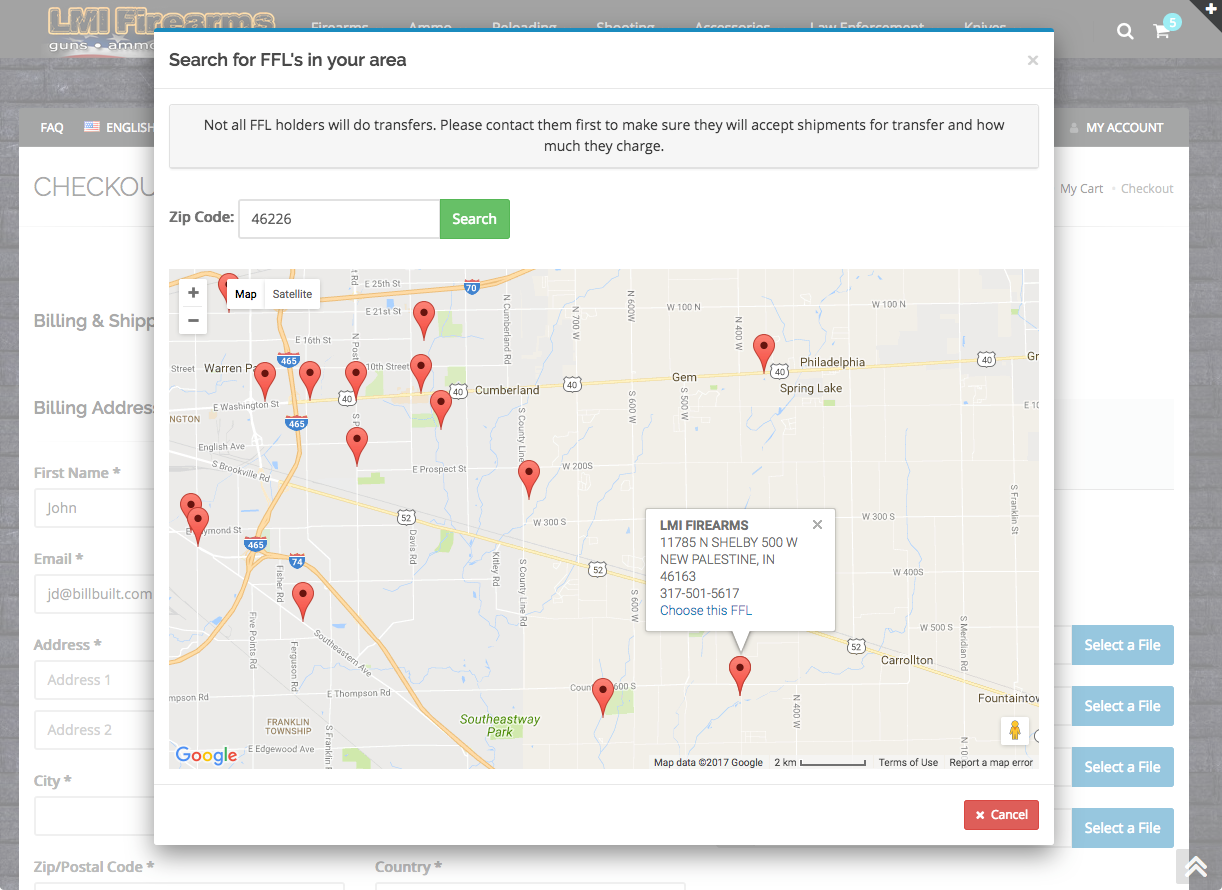The height and width of the screenshot is (890, 1222).
Task: Select the map pin near Philadelphia
Action: (764, 352)
